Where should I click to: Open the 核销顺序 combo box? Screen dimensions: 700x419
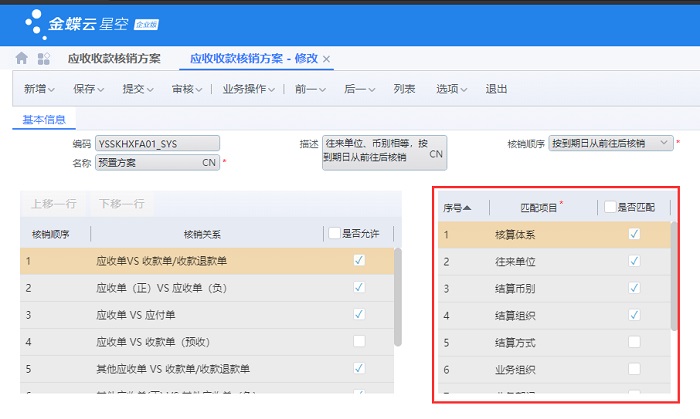[x=666, y=144]
